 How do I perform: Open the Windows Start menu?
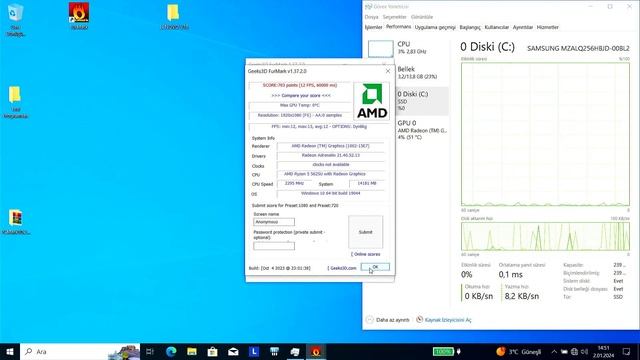(10, 351)
